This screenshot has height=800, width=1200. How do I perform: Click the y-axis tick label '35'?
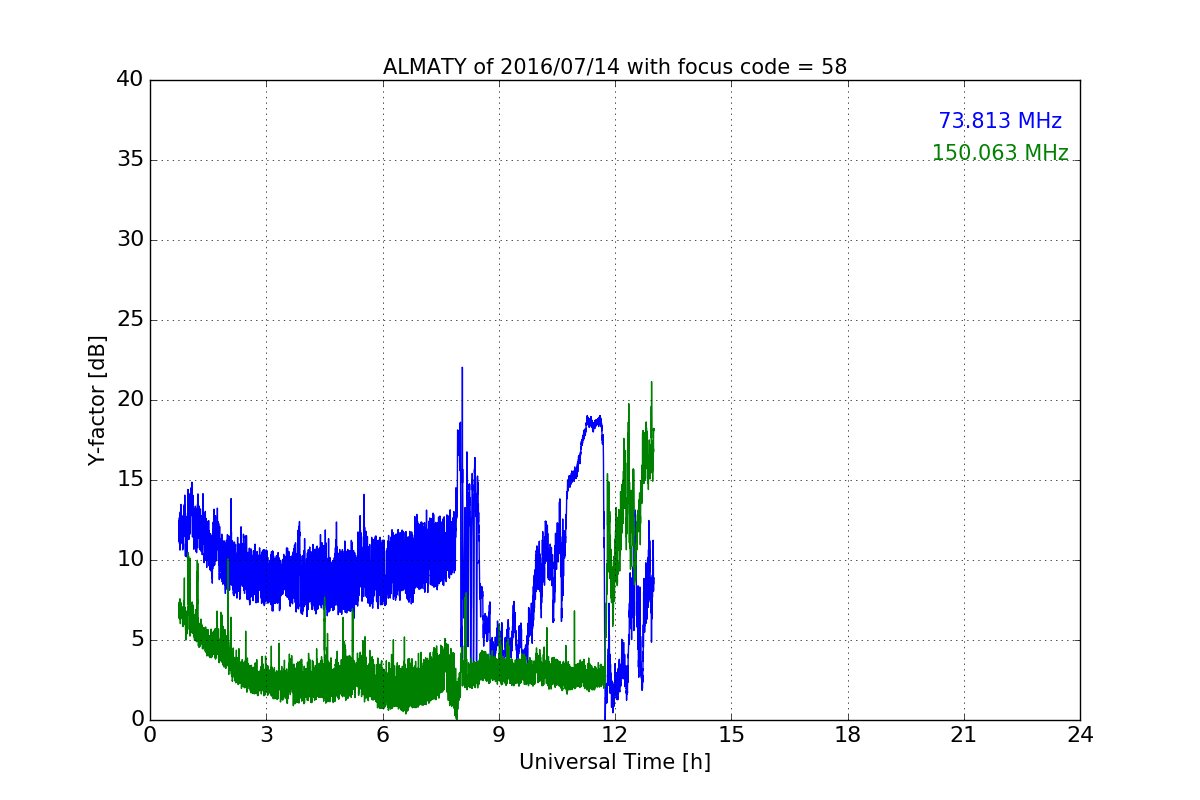tap(130, 160)
